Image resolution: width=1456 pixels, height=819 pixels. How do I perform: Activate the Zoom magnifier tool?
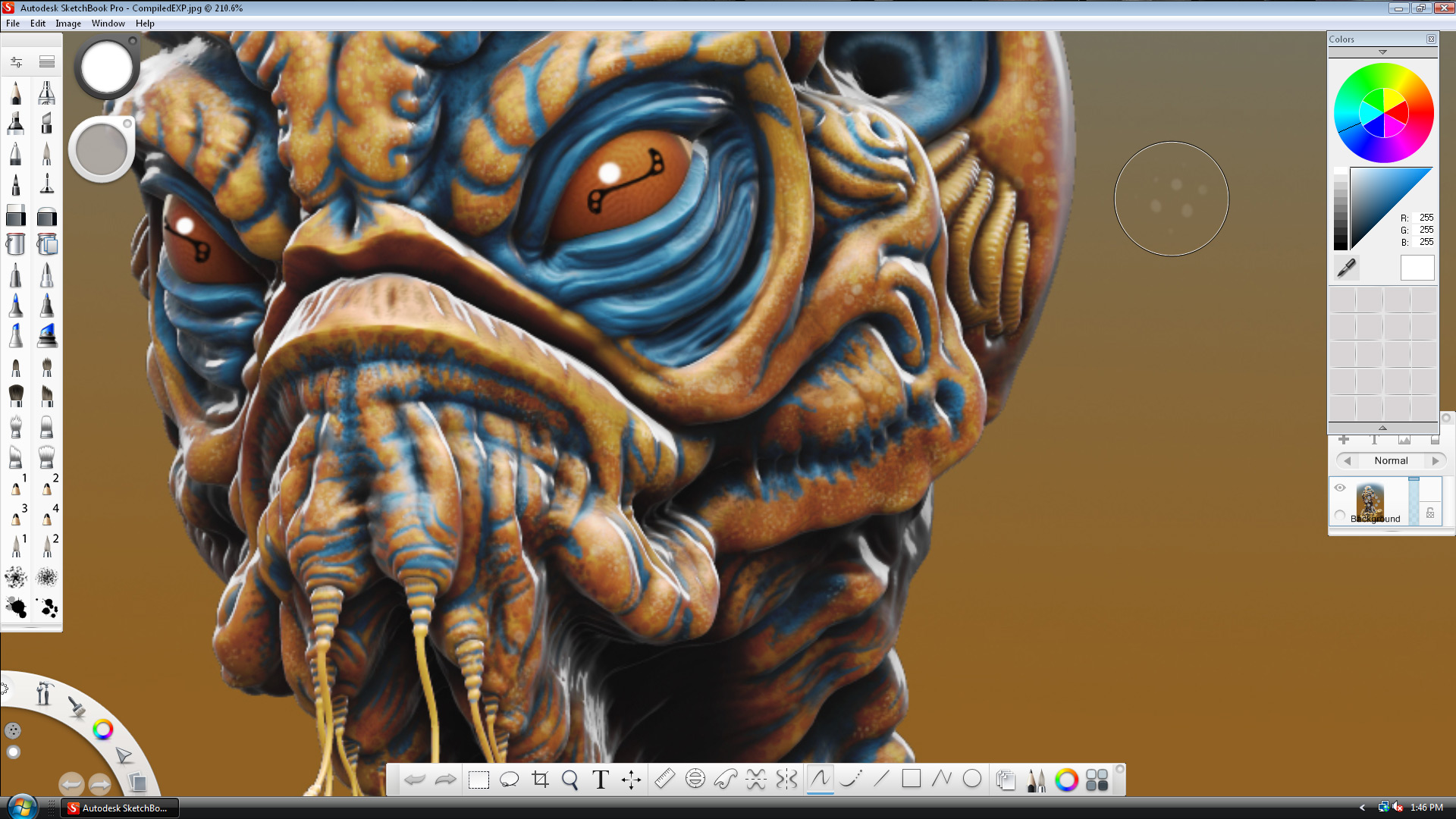570,780
